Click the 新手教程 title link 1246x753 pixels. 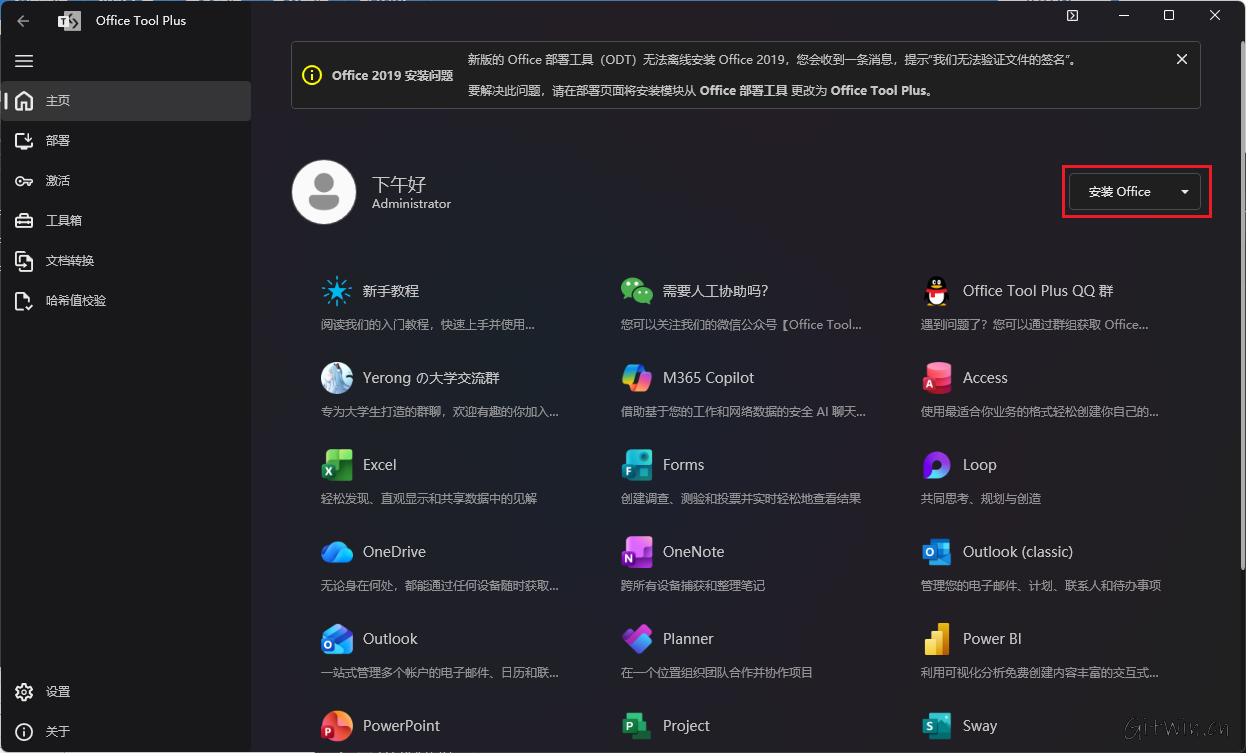click(391, 291)
